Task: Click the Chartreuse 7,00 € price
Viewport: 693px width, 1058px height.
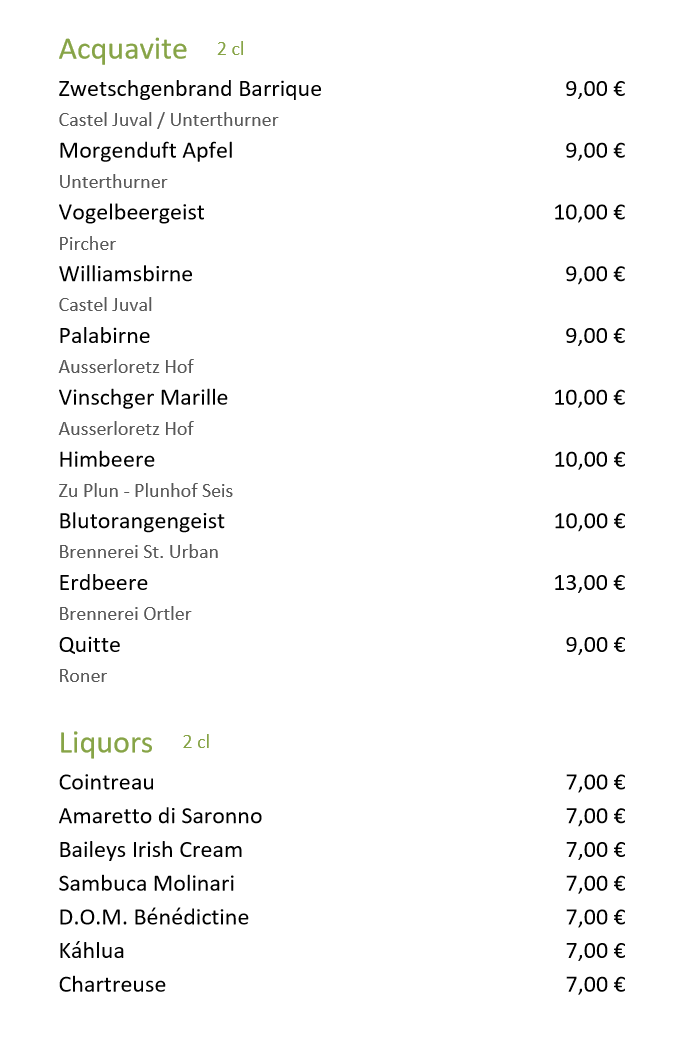Action: [595, 985]
